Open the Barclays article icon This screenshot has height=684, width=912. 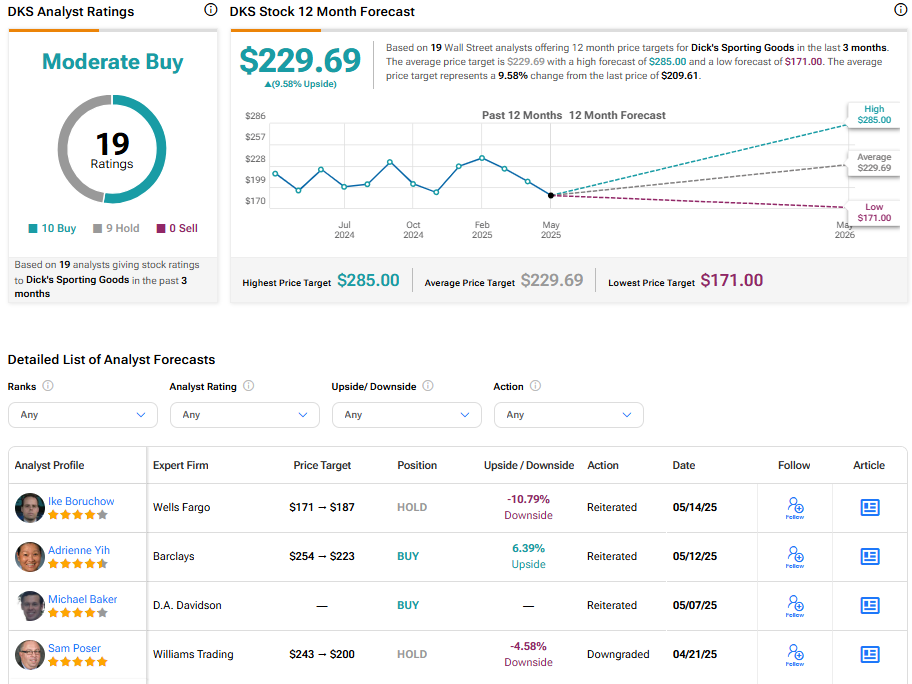click(870, 556)
